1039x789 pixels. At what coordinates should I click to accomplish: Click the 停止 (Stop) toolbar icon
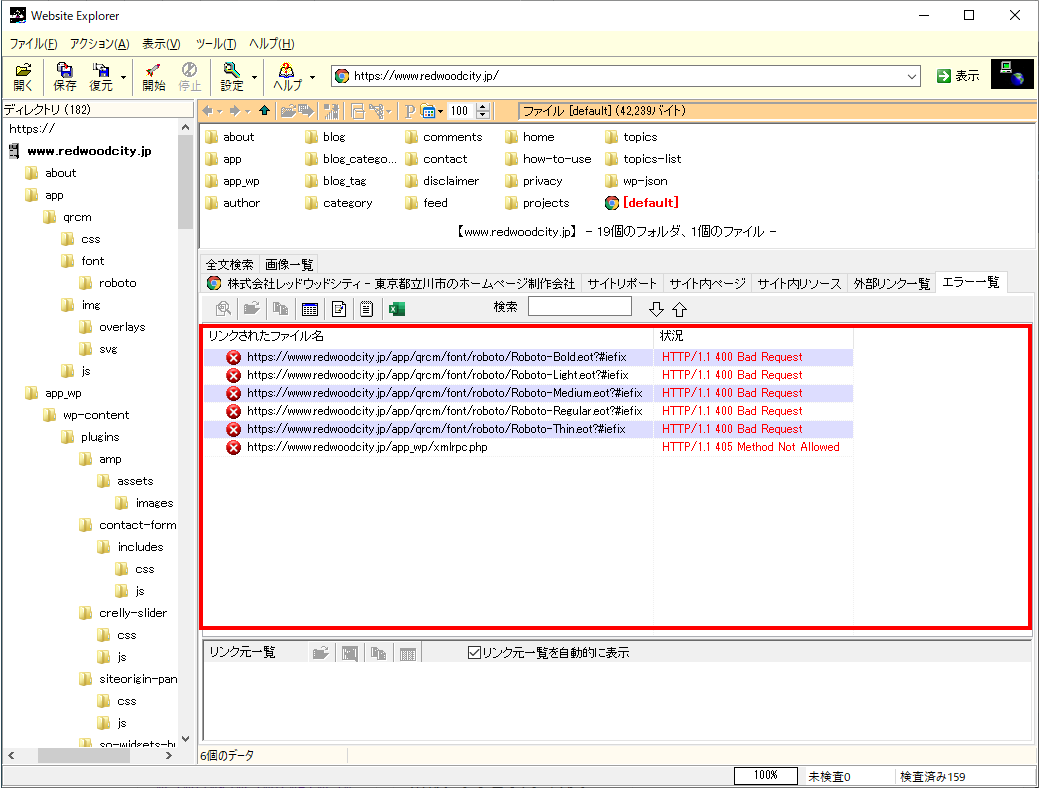[x=190, y=77]
